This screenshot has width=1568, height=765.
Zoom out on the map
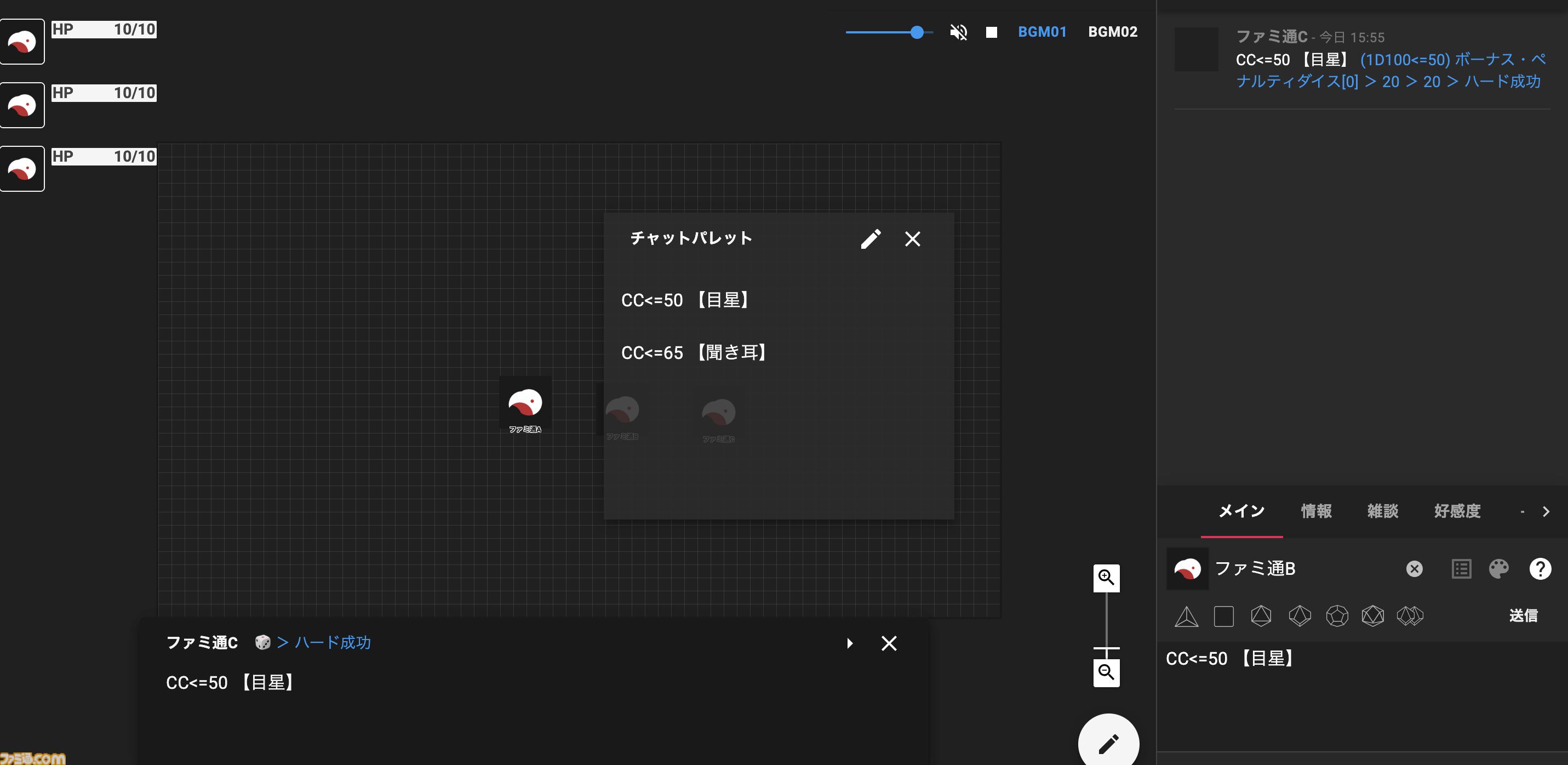click(1106, 672)
